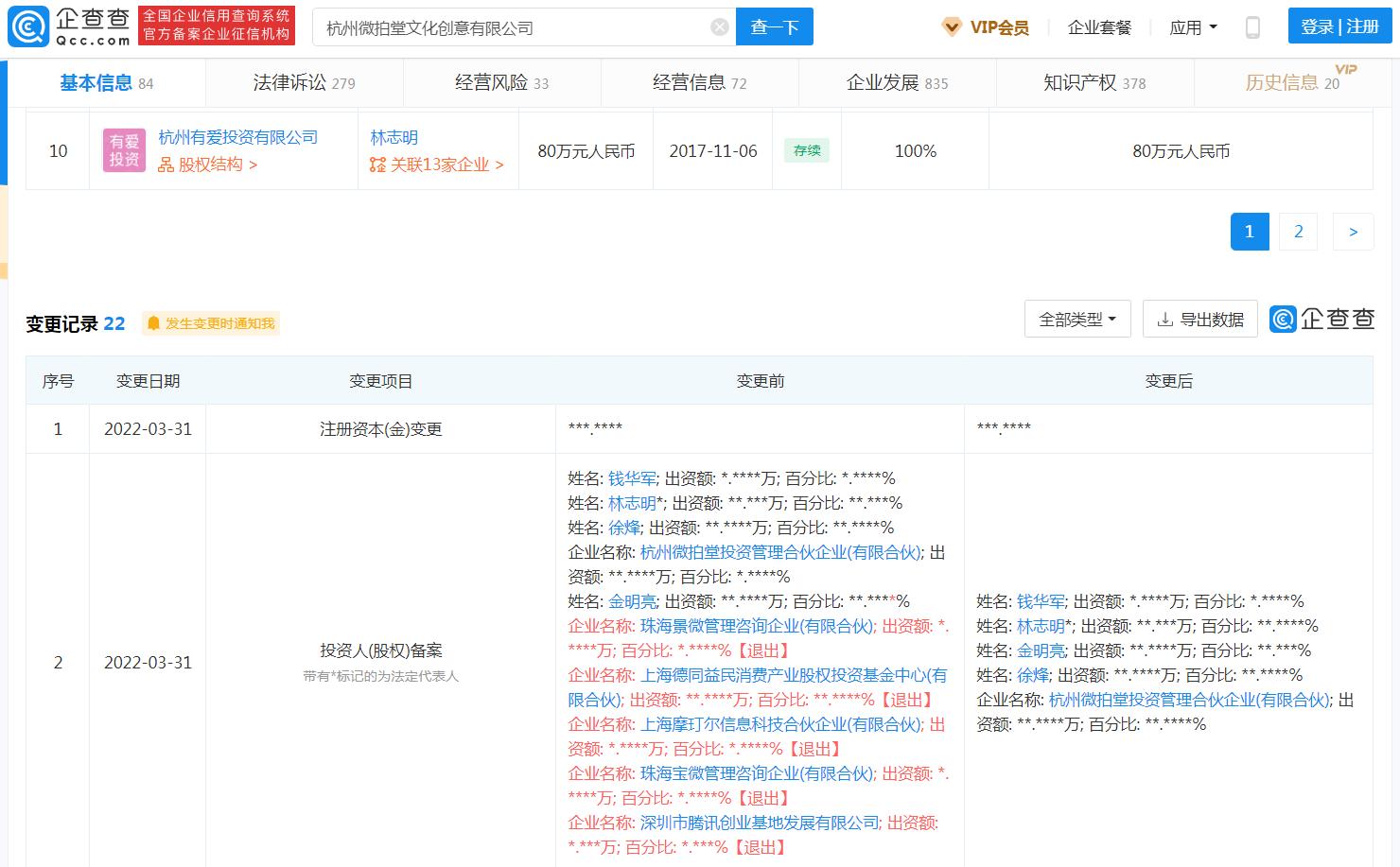Expand 关联13家企业 link
Image resolution: width=1400 pixels, height=867 pixels.
tap(436, 165)
